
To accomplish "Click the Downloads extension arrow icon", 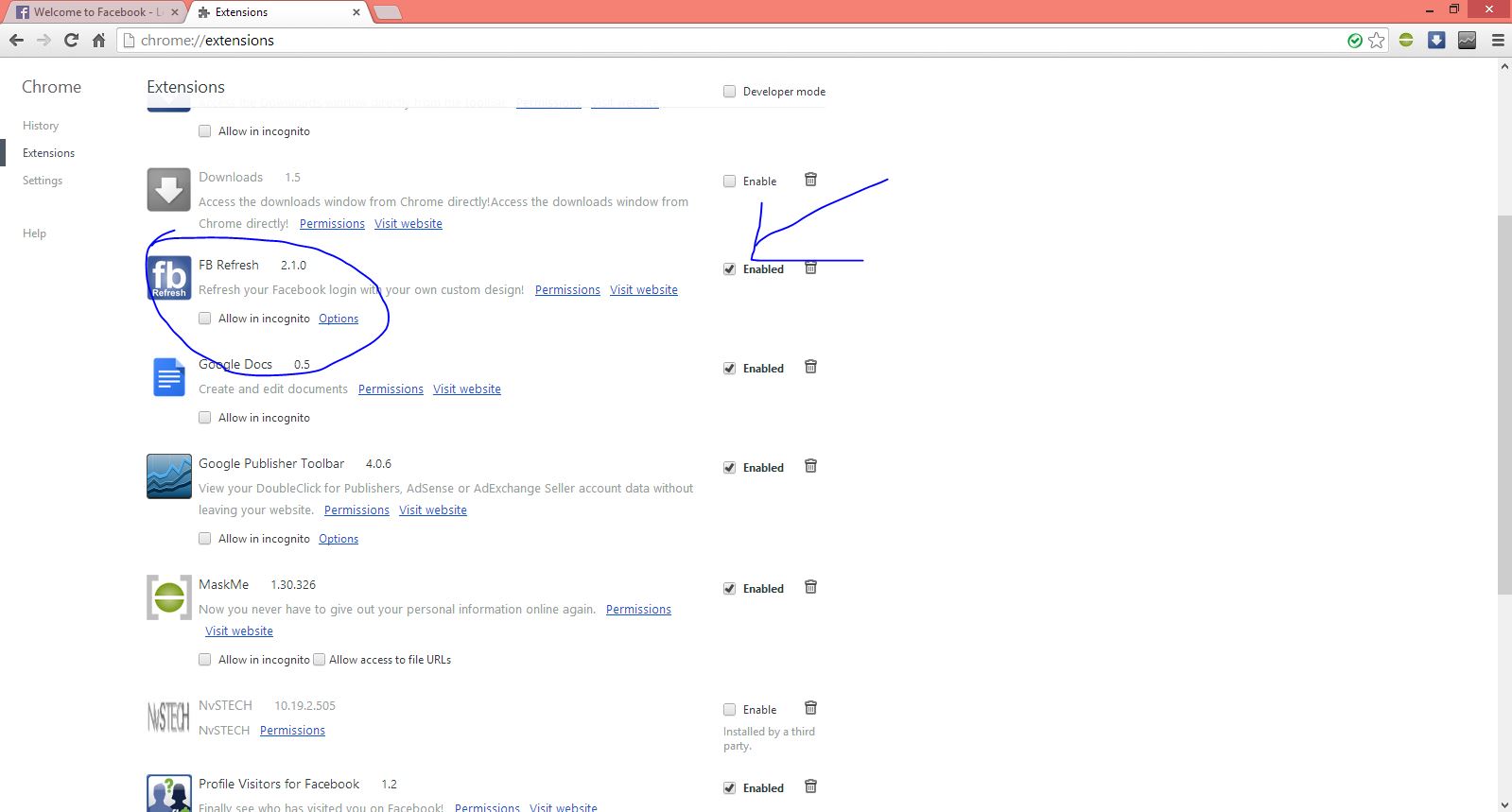I will tap(168, 189).
